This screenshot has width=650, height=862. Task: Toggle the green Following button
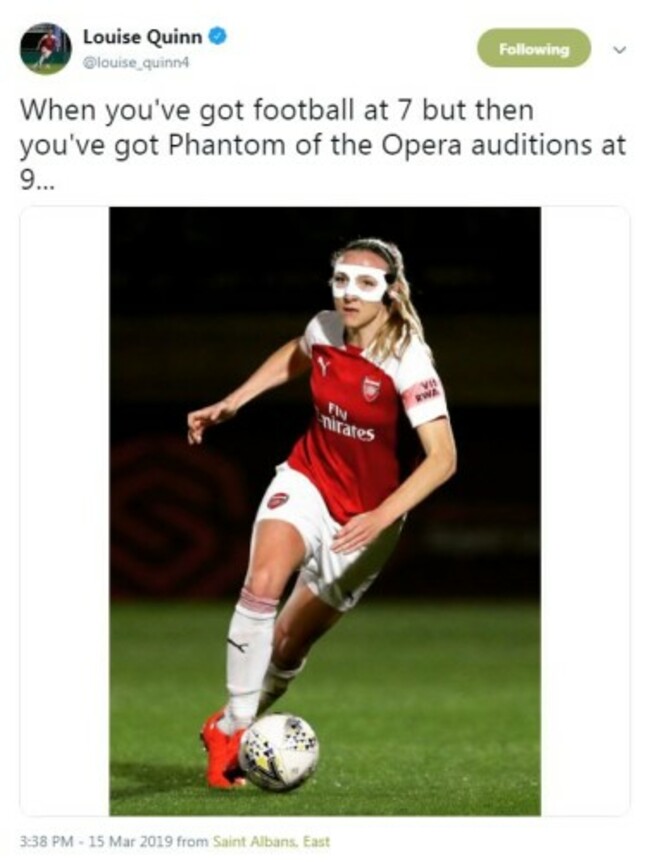[x=533, y=49]
